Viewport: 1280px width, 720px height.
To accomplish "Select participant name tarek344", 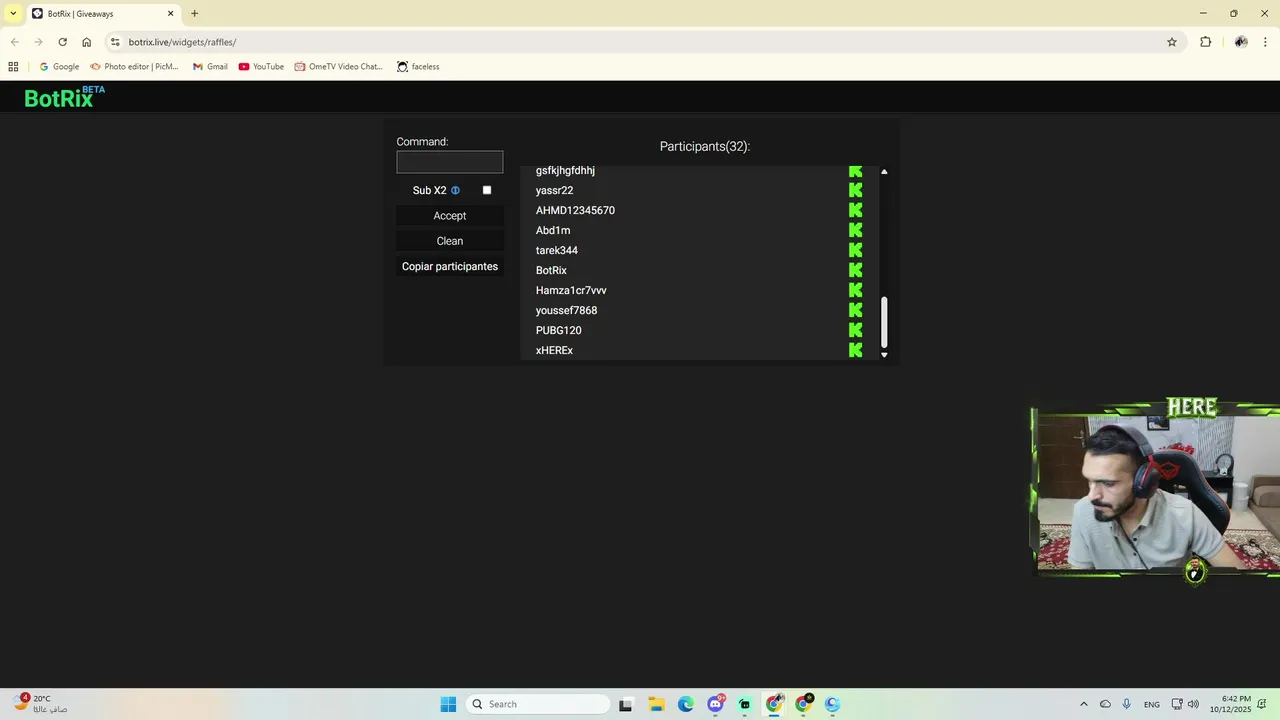I will tap(557, 250).
